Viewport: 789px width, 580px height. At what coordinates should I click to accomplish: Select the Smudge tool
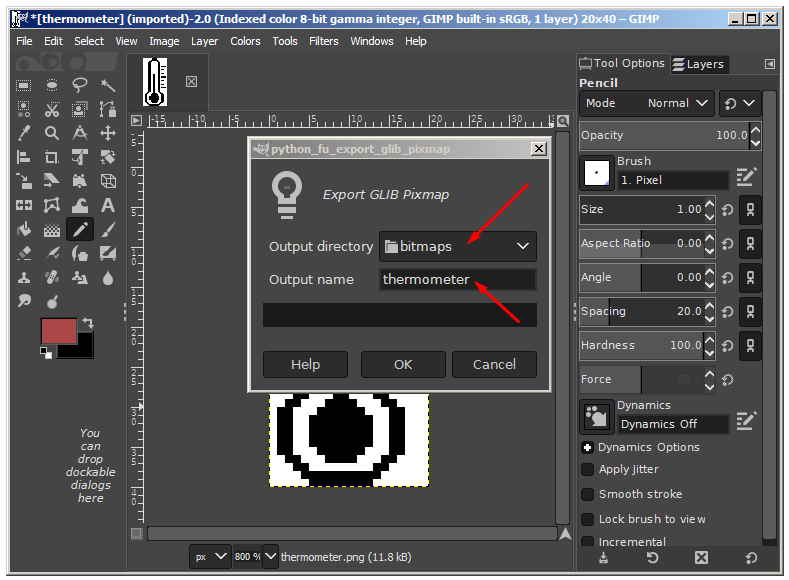coord(24,301)
